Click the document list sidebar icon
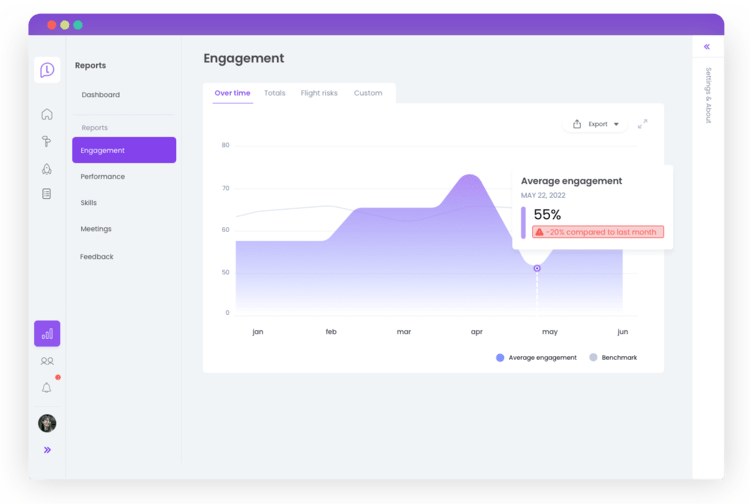750x504 pixels. click(x=47, y=194)
